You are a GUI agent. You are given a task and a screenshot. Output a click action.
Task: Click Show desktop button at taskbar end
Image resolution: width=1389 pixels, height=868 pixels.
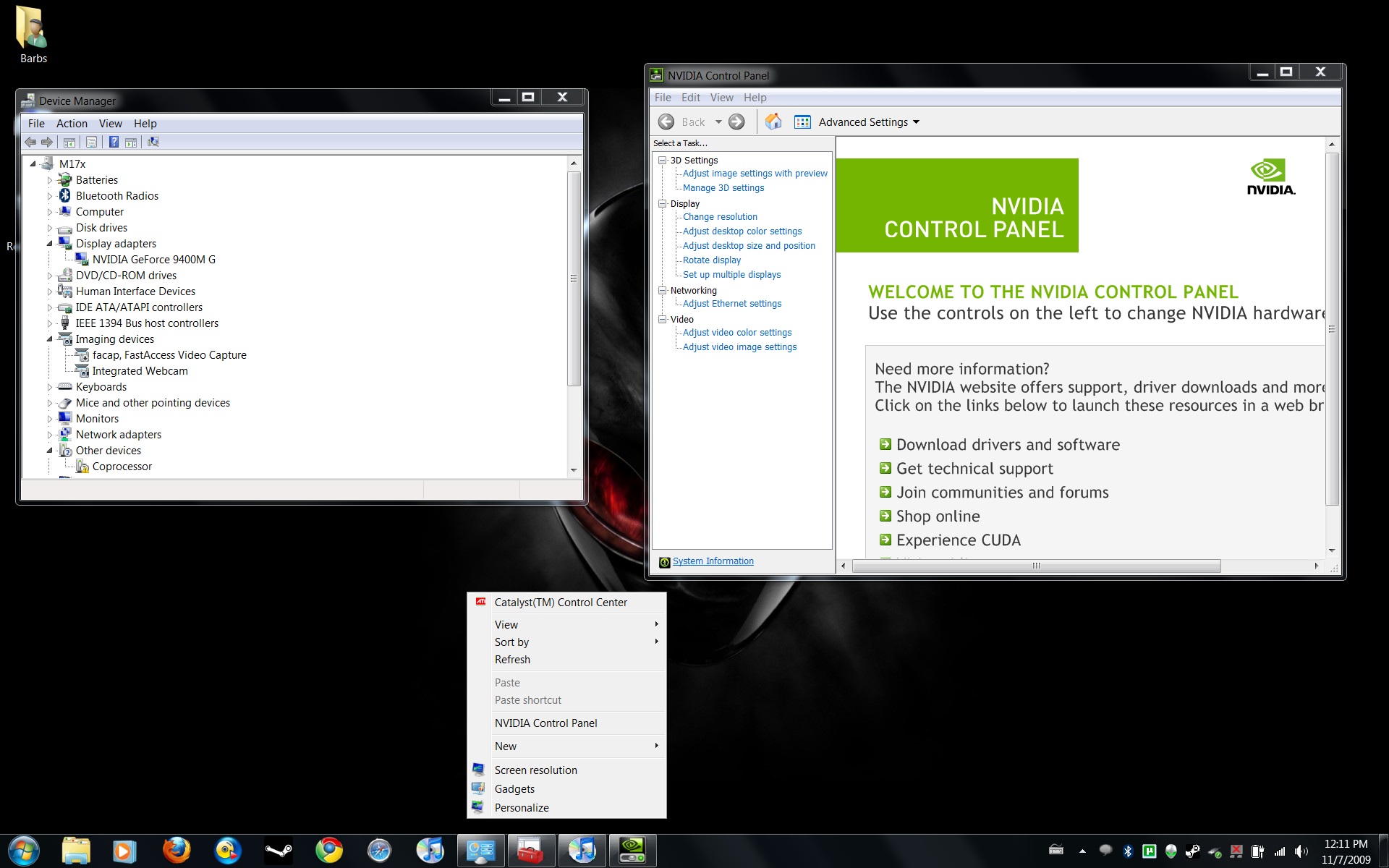click(x=1383, y=851)
